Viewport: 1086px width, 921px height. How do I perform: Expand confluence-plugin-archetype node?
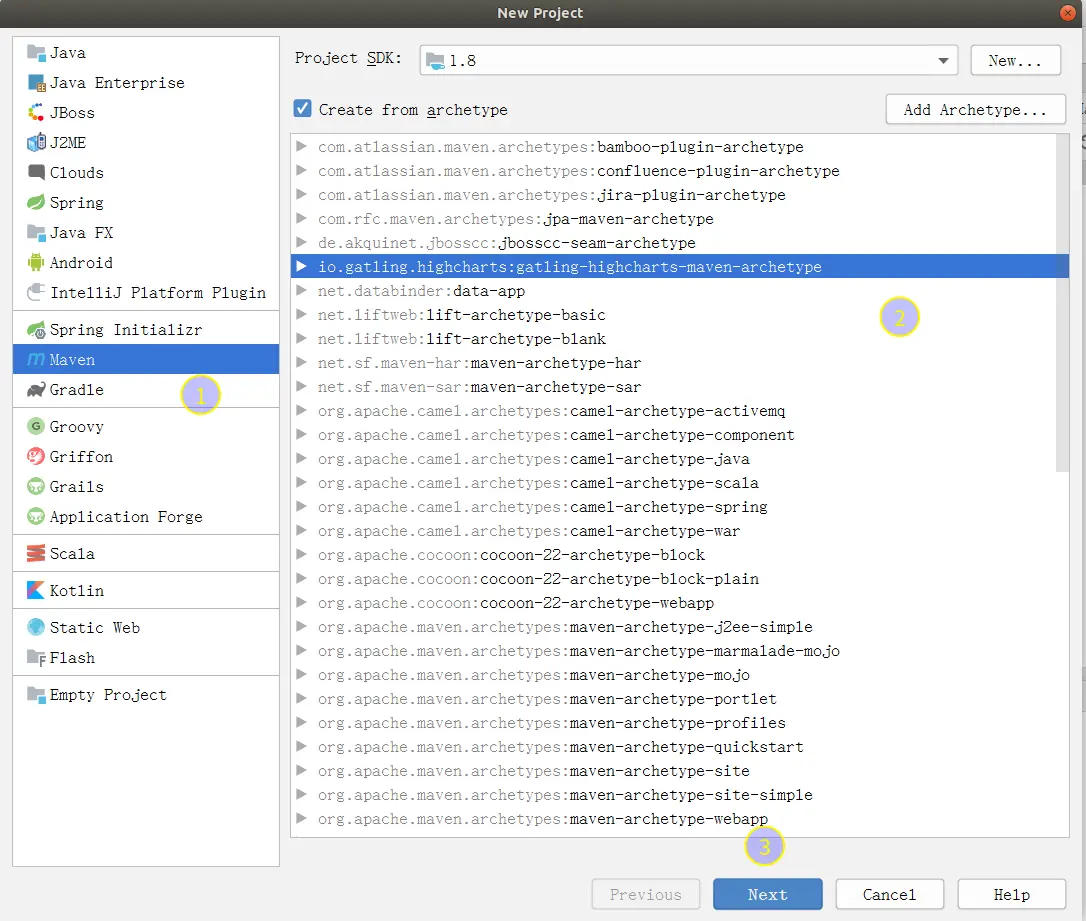coord(301,170)
